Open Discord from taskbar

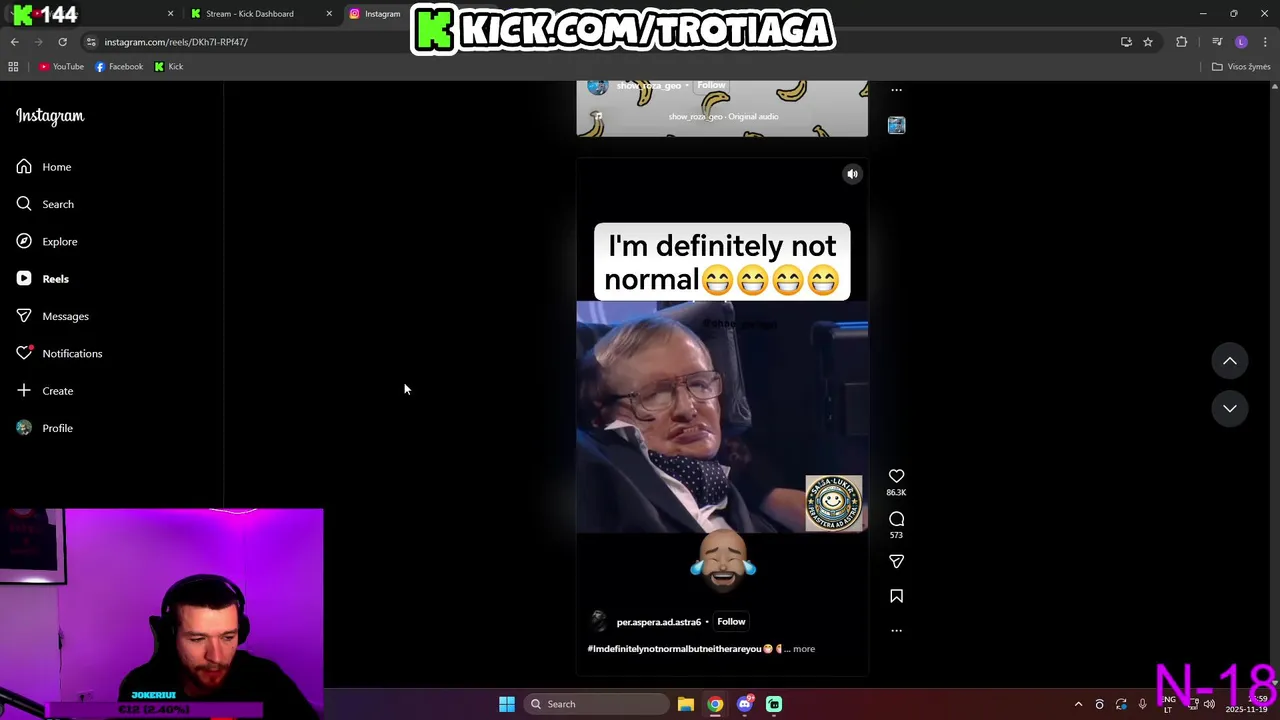[745, 704]
